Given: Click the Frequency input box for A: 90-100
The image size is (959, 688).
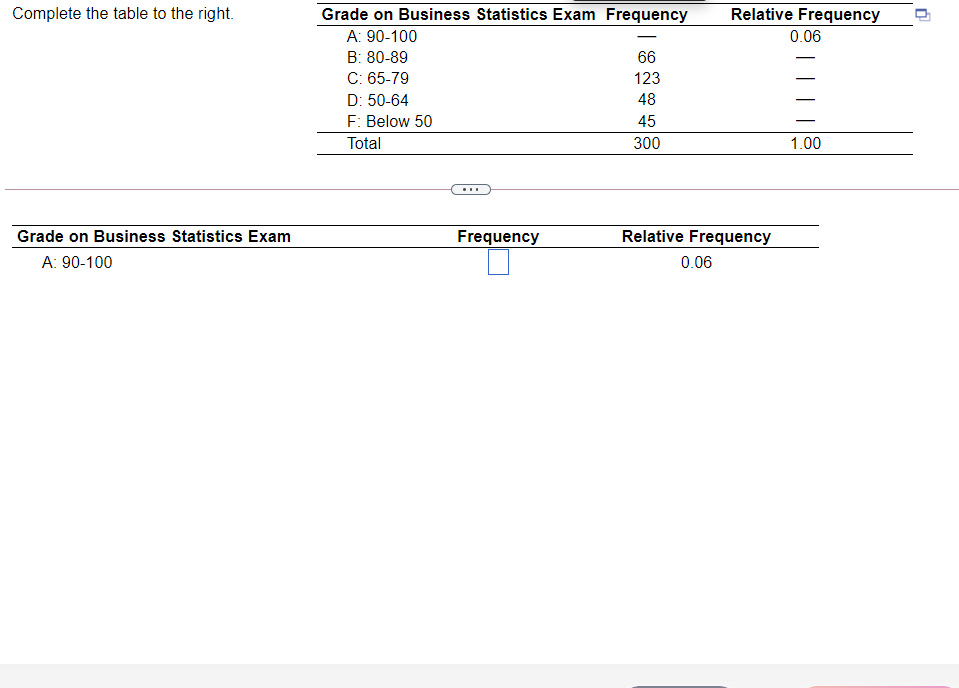Looking at the screenshot, I should point(498,262).
